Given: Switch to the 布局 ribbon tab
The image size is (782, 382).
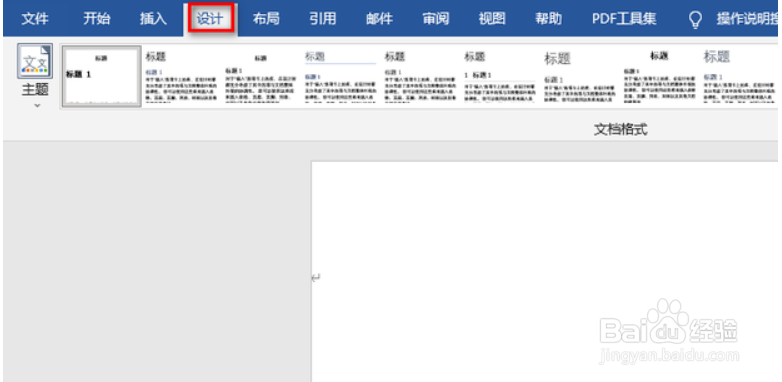Looking at the screenshot, I should (266, 19).
